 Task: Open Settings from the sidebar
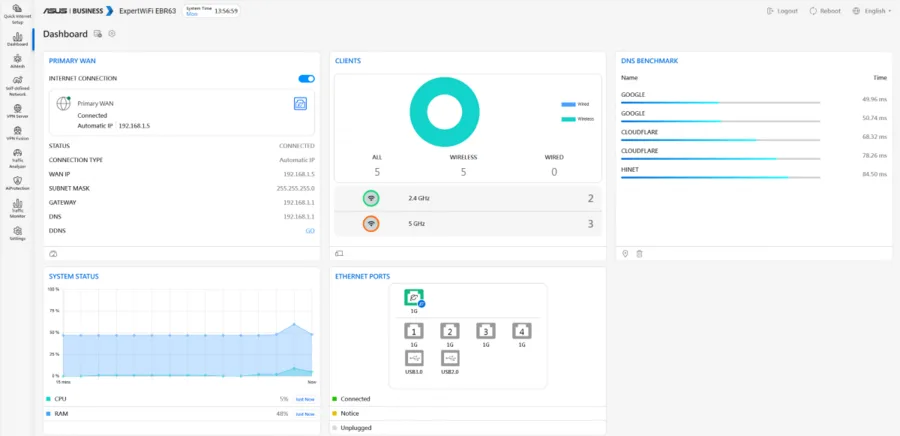pos(17,233)
